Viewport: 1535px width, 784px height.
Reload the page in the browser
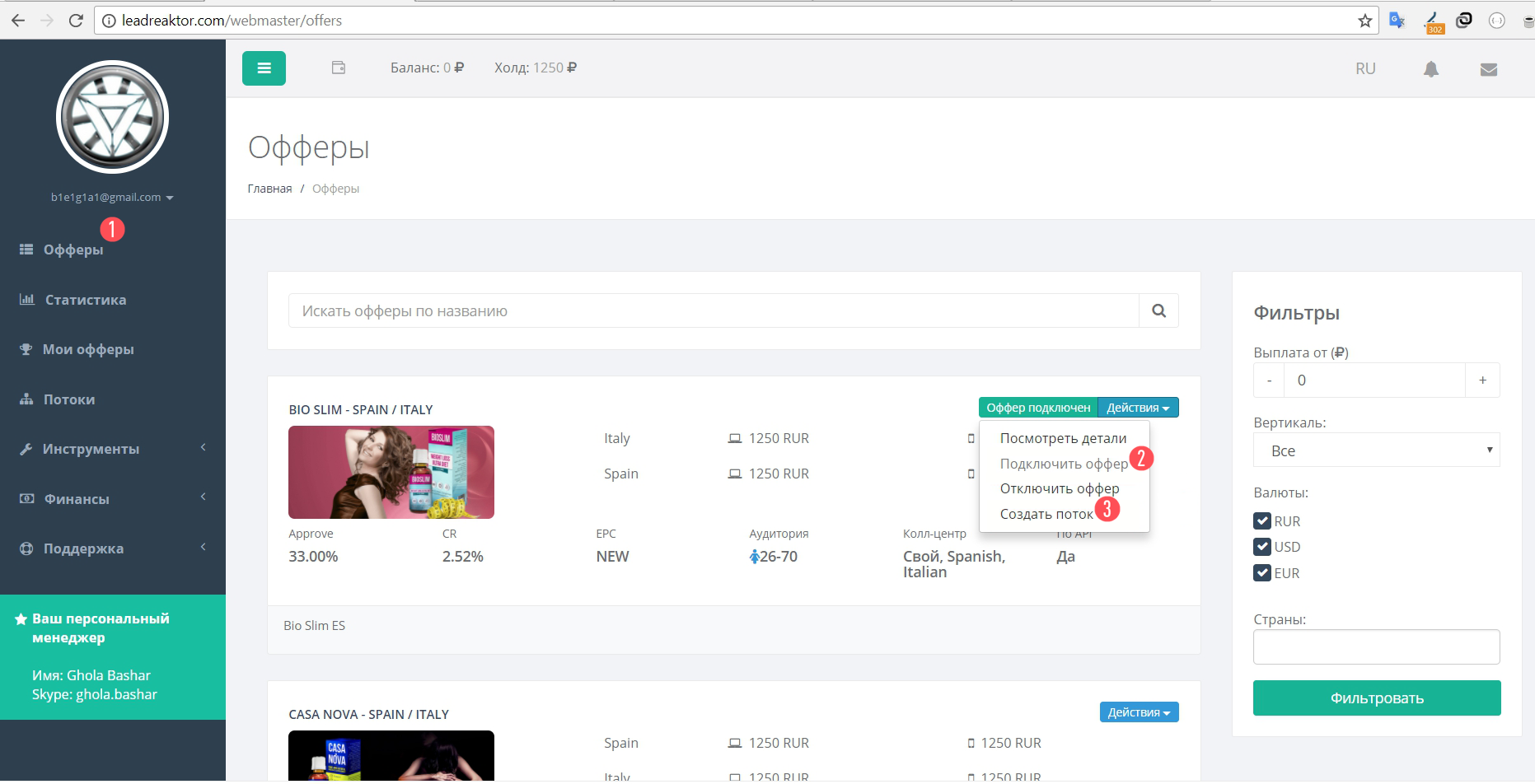(76, 21)
